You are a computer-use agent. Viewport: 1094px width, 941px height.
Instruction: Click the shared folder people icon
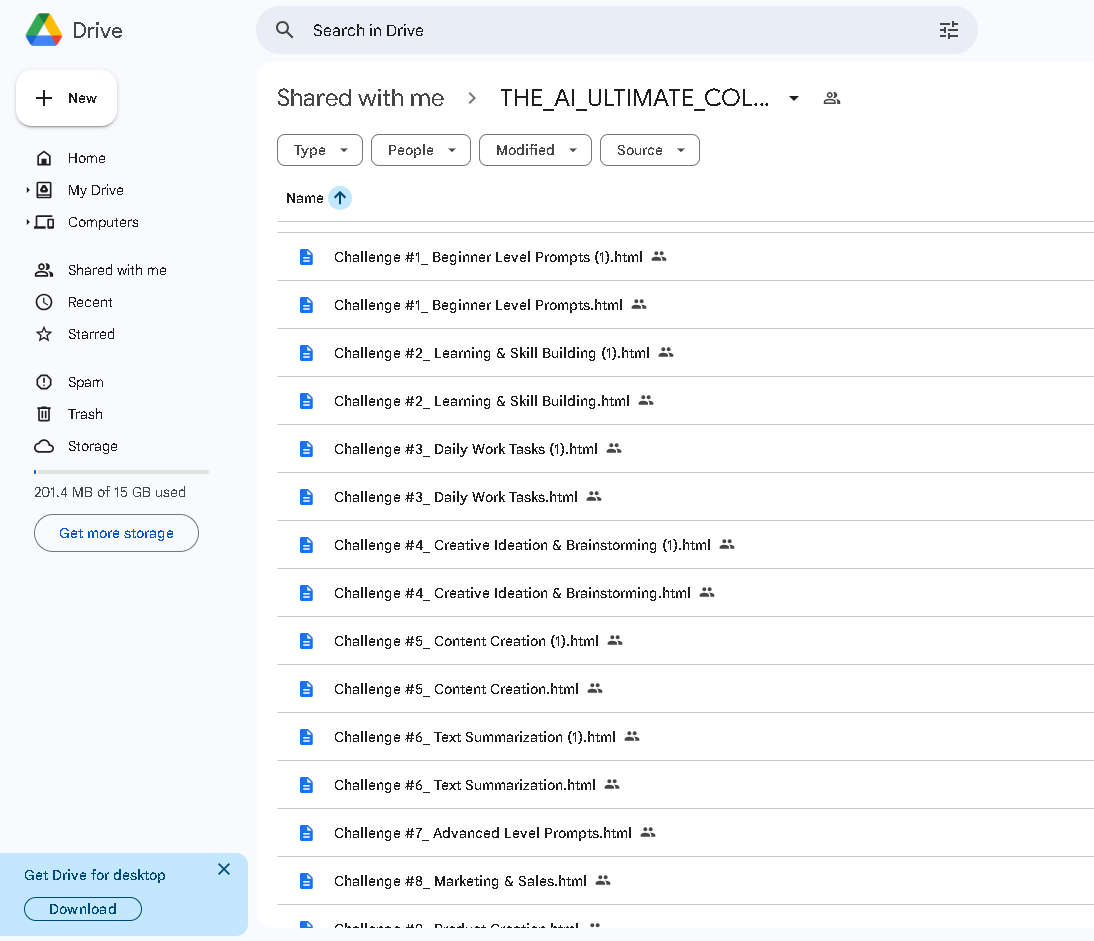831,98
